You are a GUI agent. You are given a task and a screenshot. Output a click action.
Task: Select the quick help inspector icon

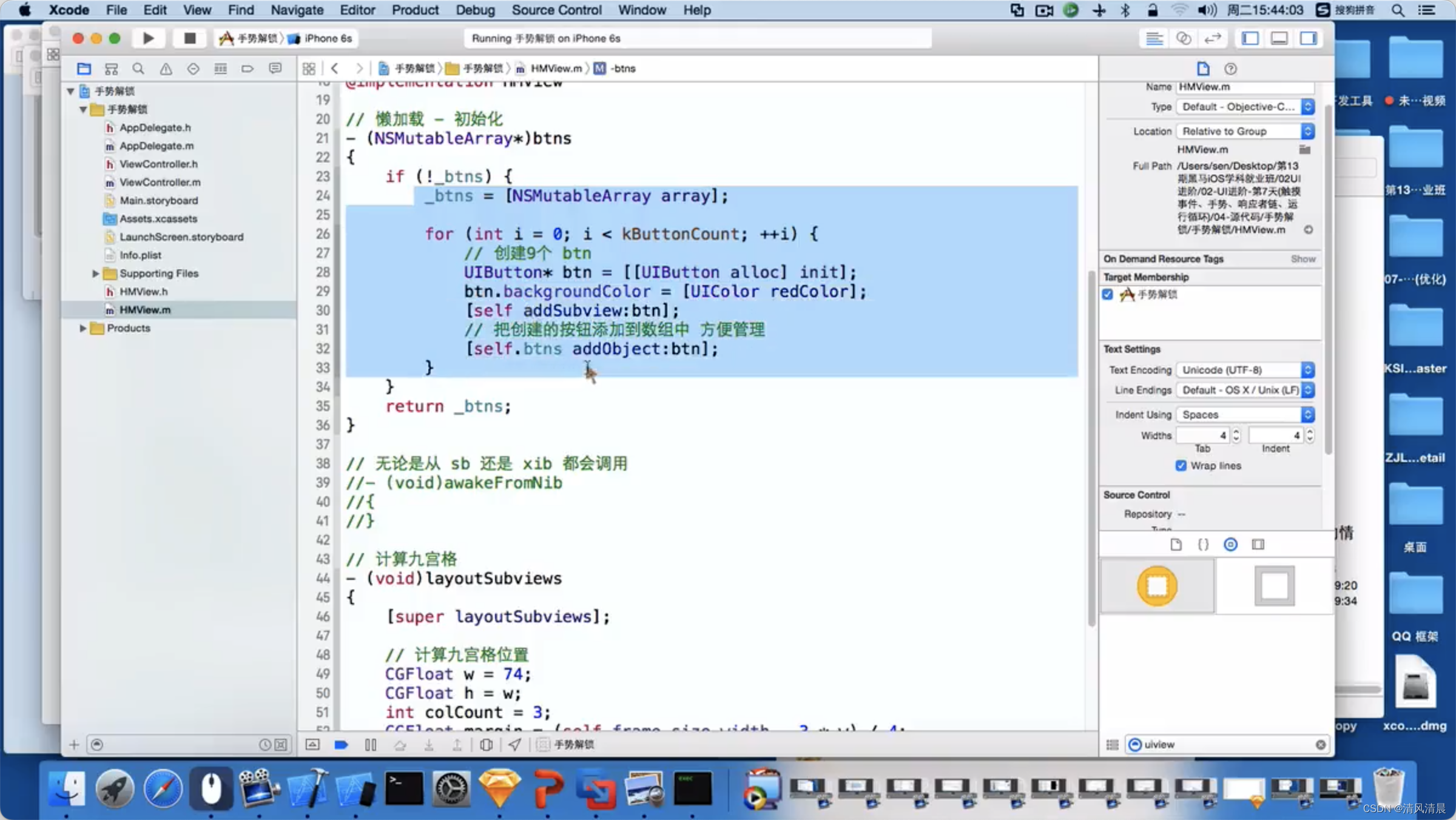click(1232, 68)
